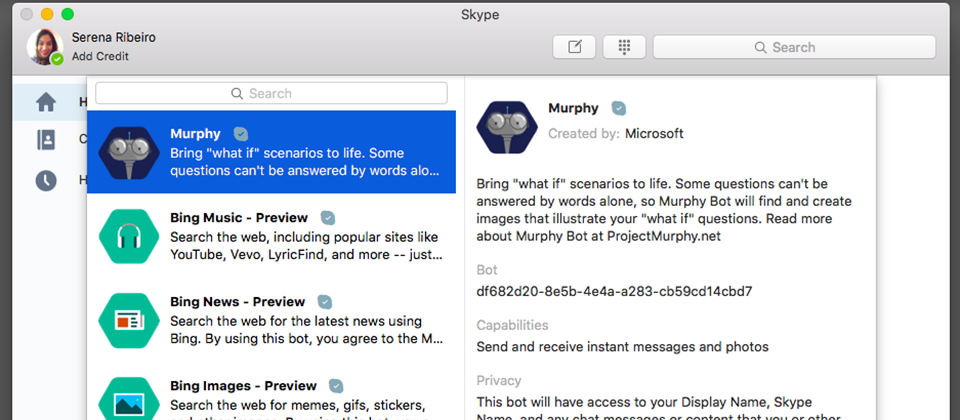Select the Home icon in sidebar

point(46,102)
